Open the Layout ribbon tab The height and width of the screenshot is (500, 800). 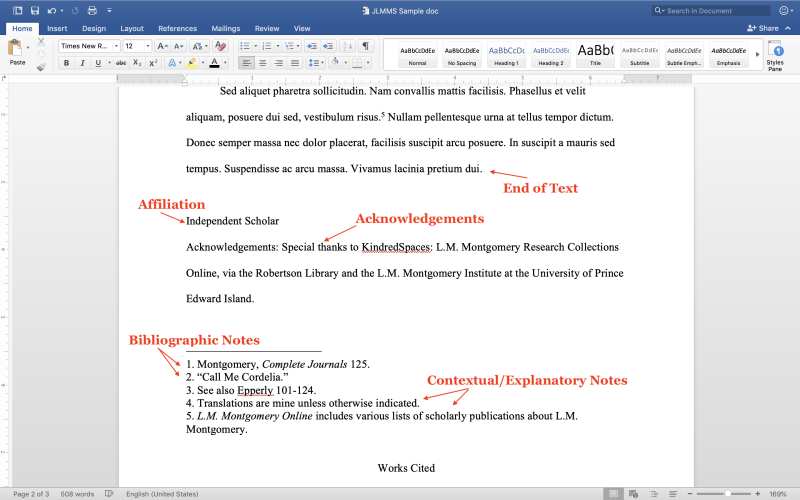click(x=132, y=29)
